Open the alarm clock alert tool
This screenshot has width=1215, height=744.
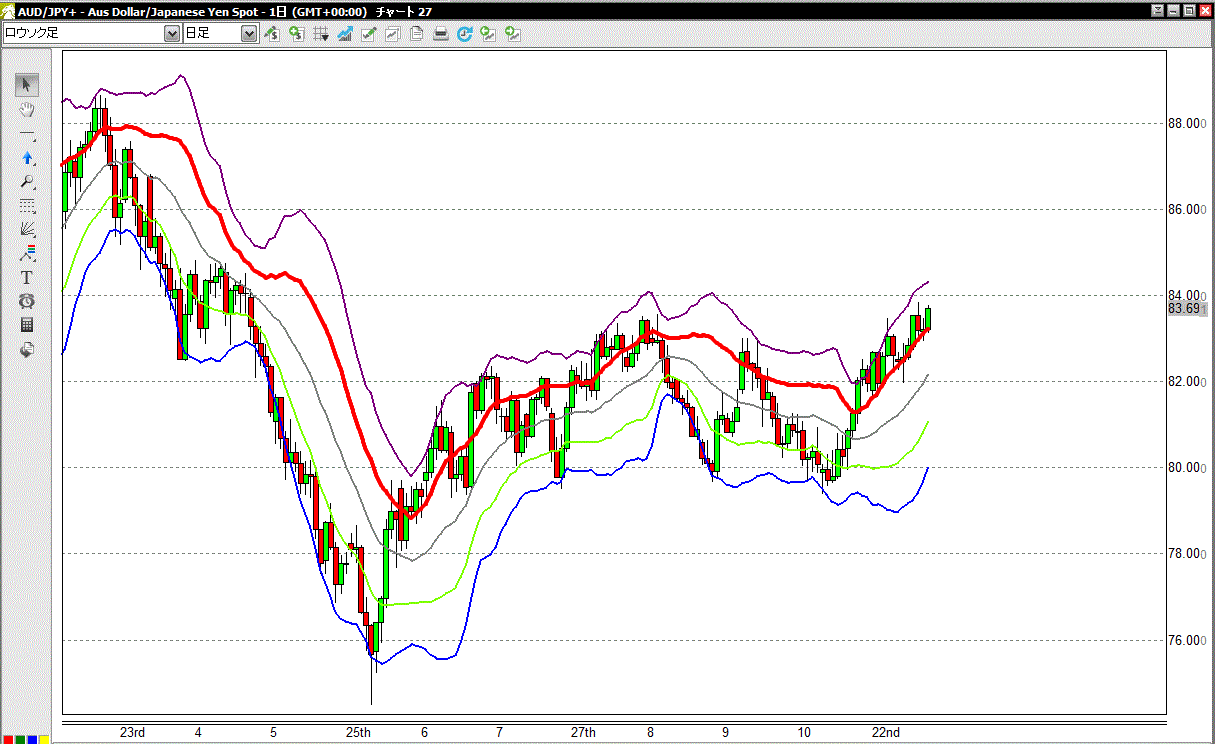(27, 301)
